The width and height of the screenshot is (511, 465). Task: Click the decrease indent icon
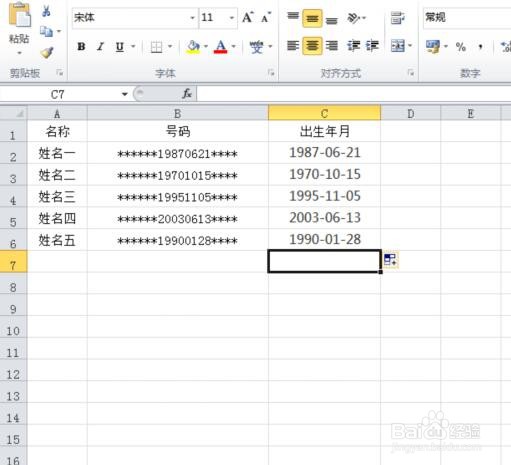(x=353, y=45)
